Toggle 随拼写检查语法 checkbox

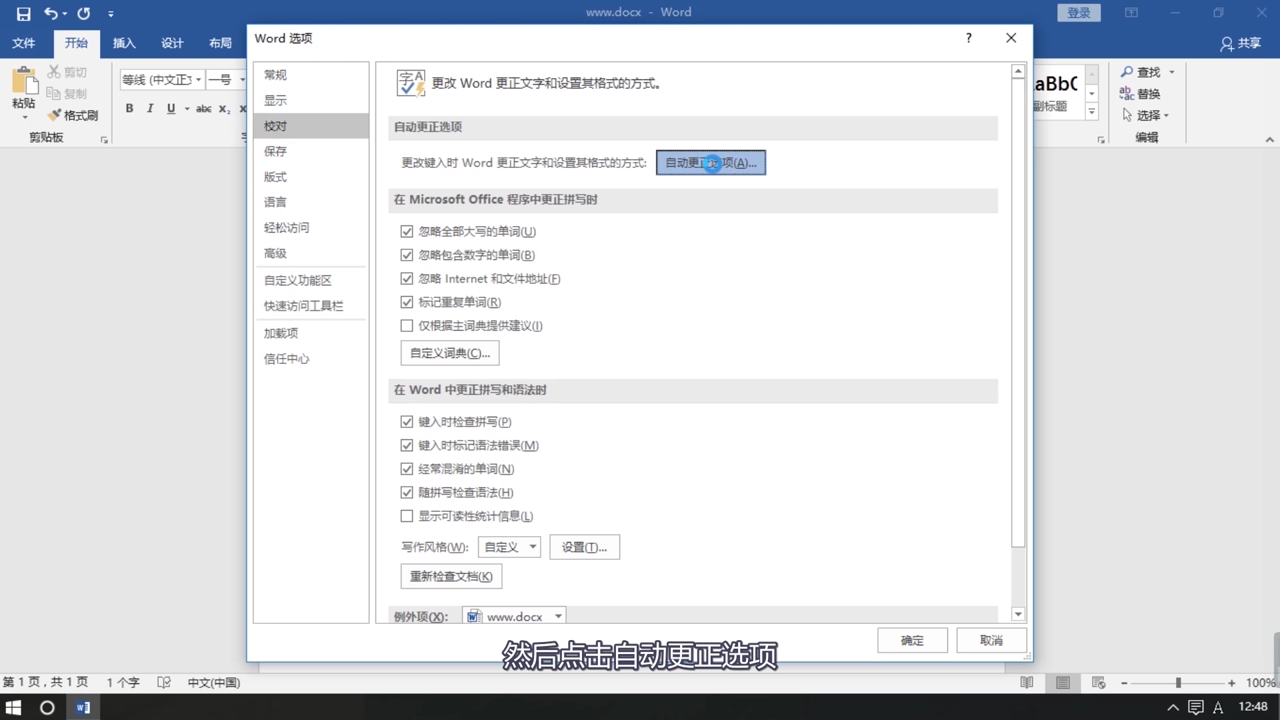[407, 492]
